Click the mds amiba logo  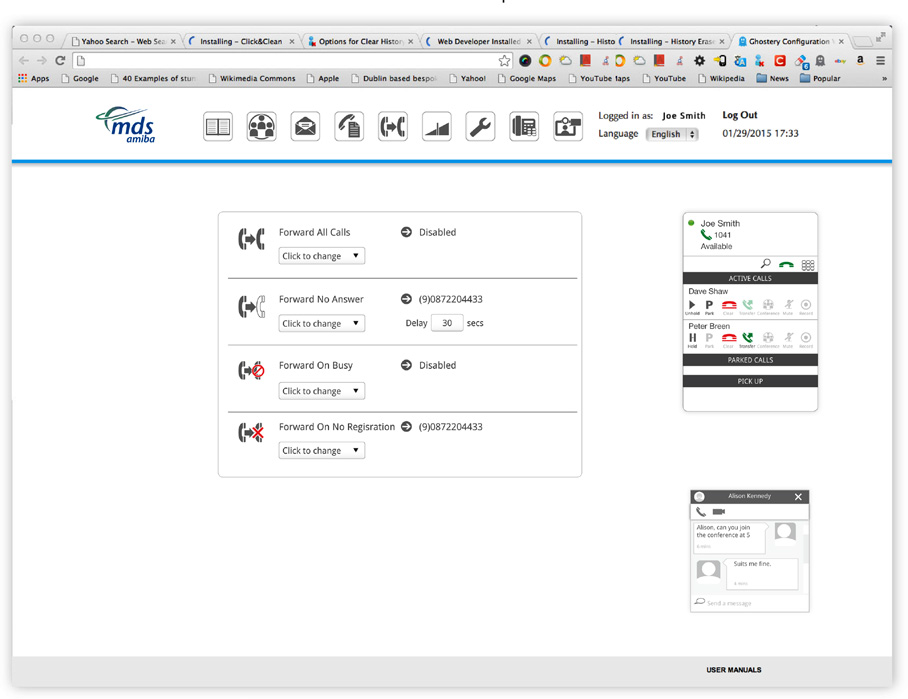click(x=126, y=125)
